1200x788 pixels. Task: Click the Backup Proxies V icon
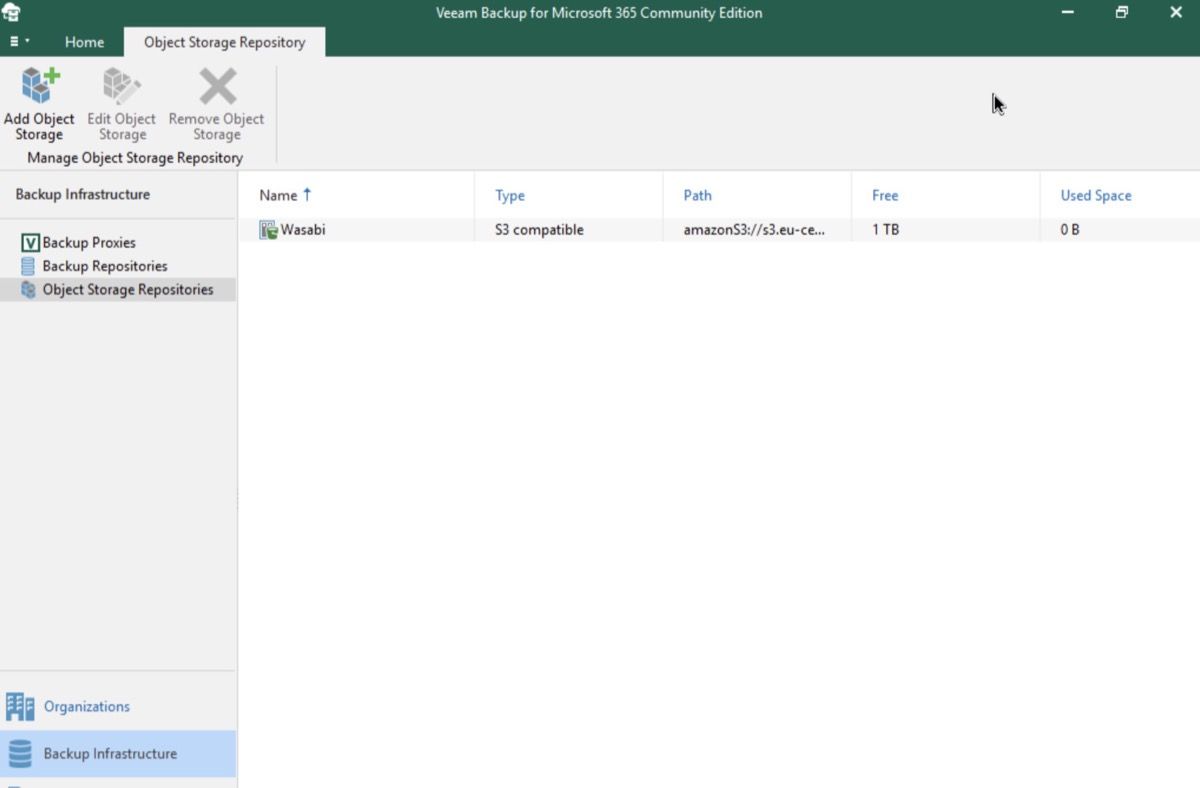pos(30,243)
